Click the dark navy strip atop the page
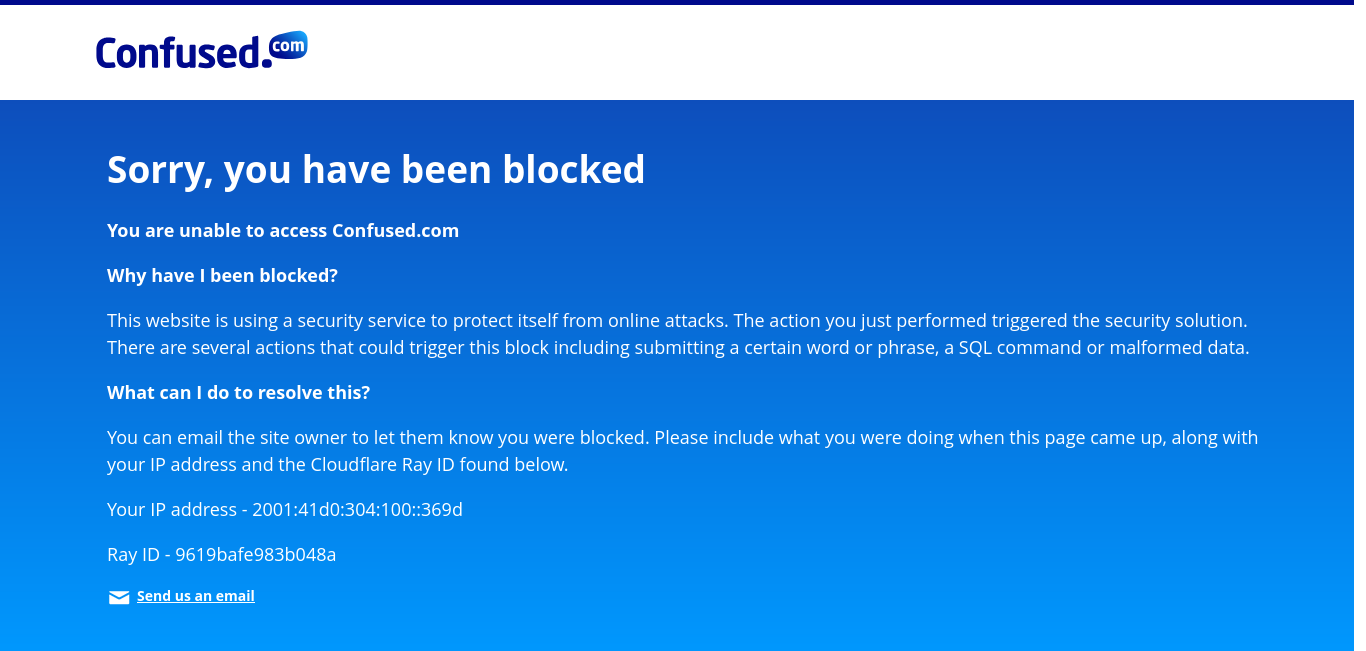Screen dimensions: 1366x651 (x=683, y=2)
